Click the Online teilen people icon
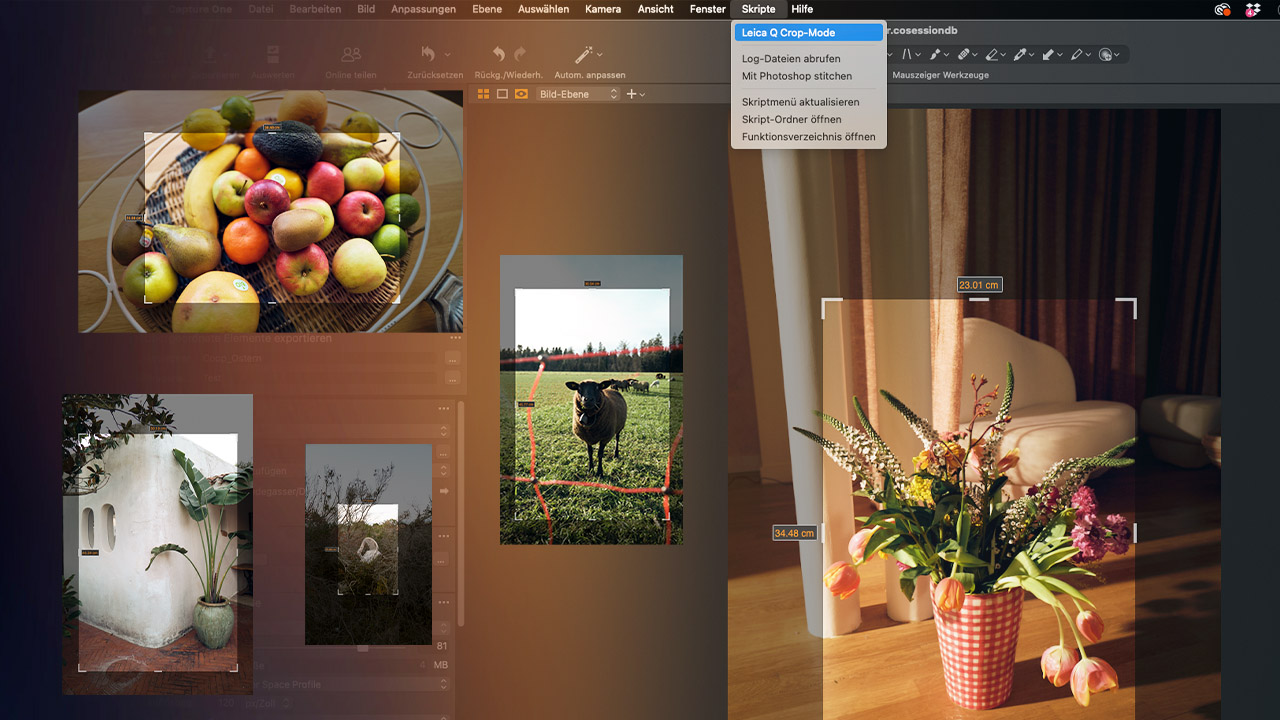Image resolution: width=1280 pixels, height=720 pixels. (351, 55)
